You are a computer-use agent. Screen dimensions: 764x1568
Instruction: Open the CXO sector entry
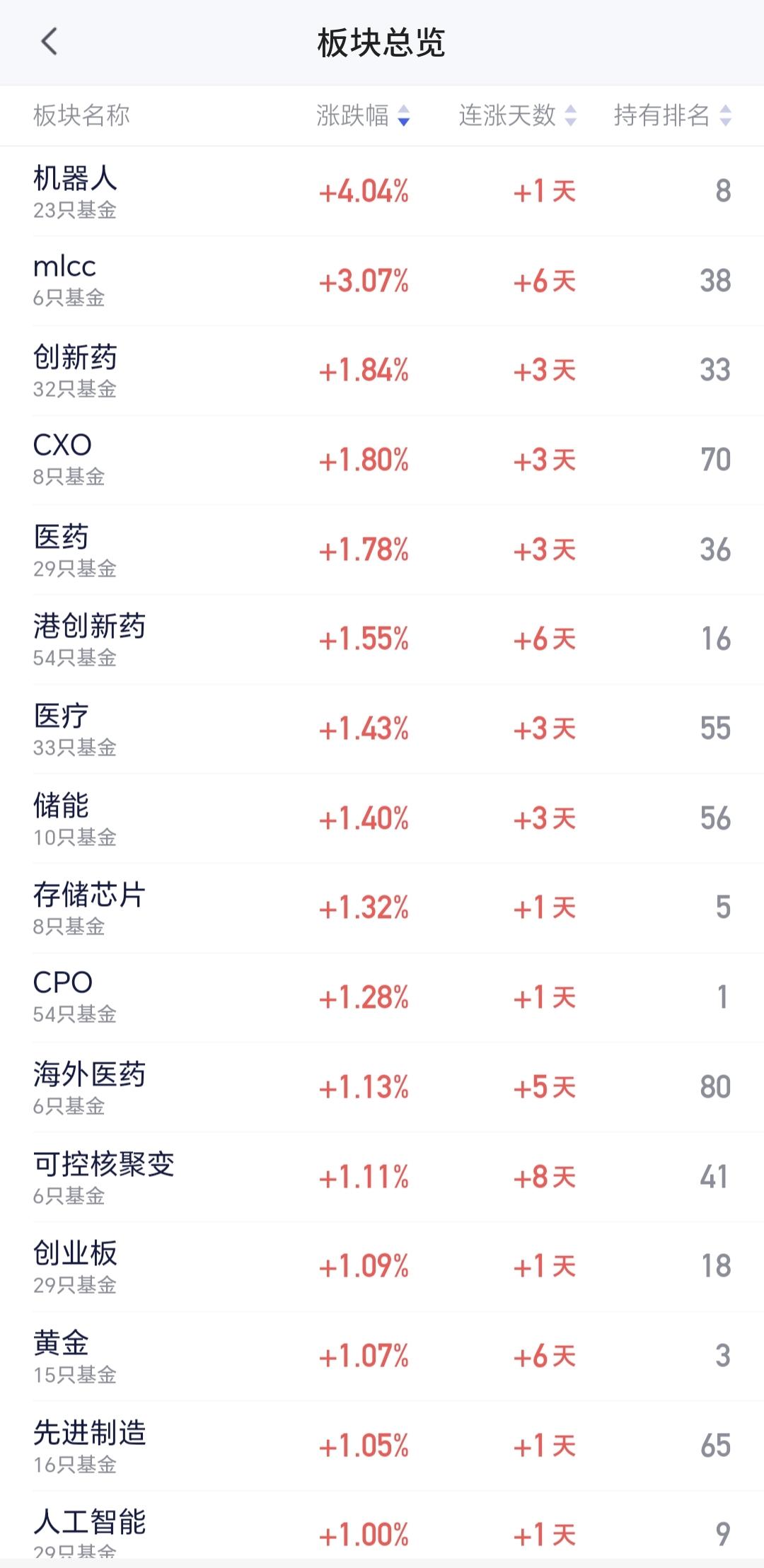382,460
